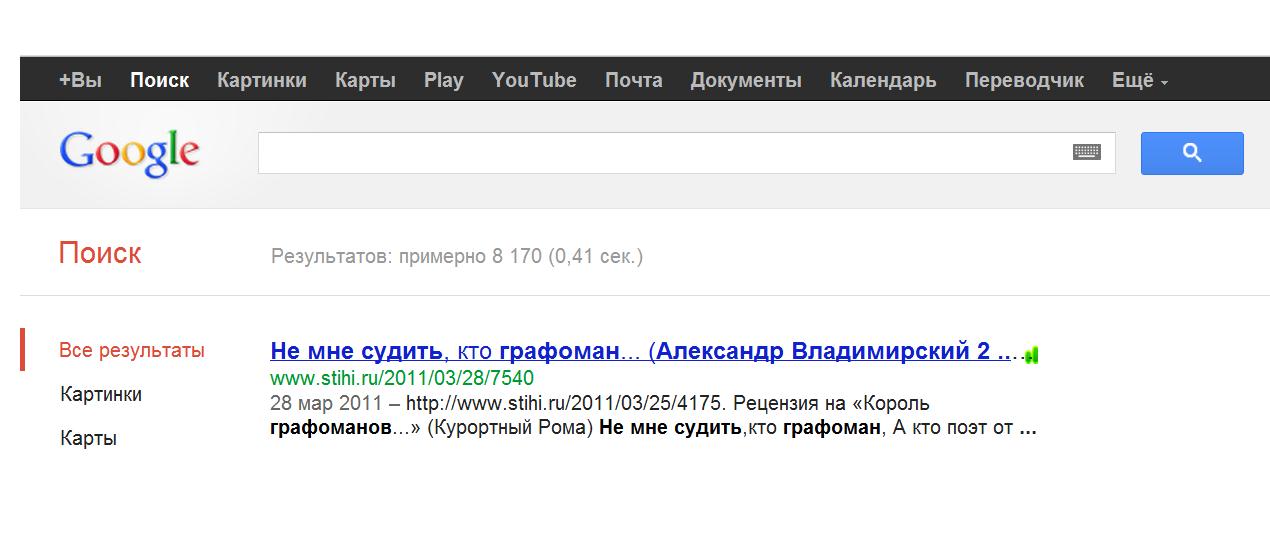Open Календарь from the top bar
1270x540 pixels.
click(882, 81)
